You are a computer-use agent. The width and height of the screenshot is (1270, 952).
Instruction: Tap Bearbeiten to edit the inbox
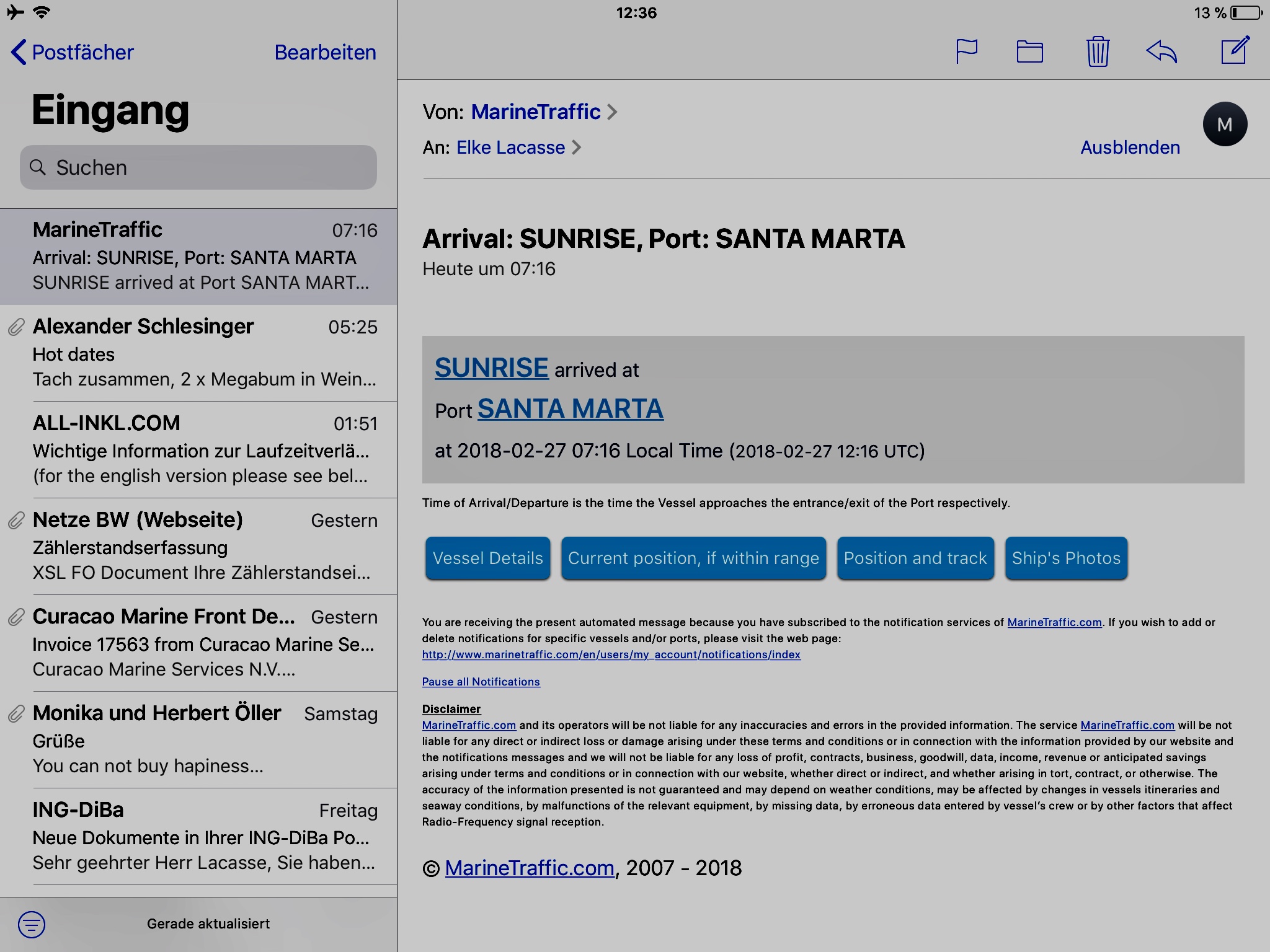(x=325, y=52)
